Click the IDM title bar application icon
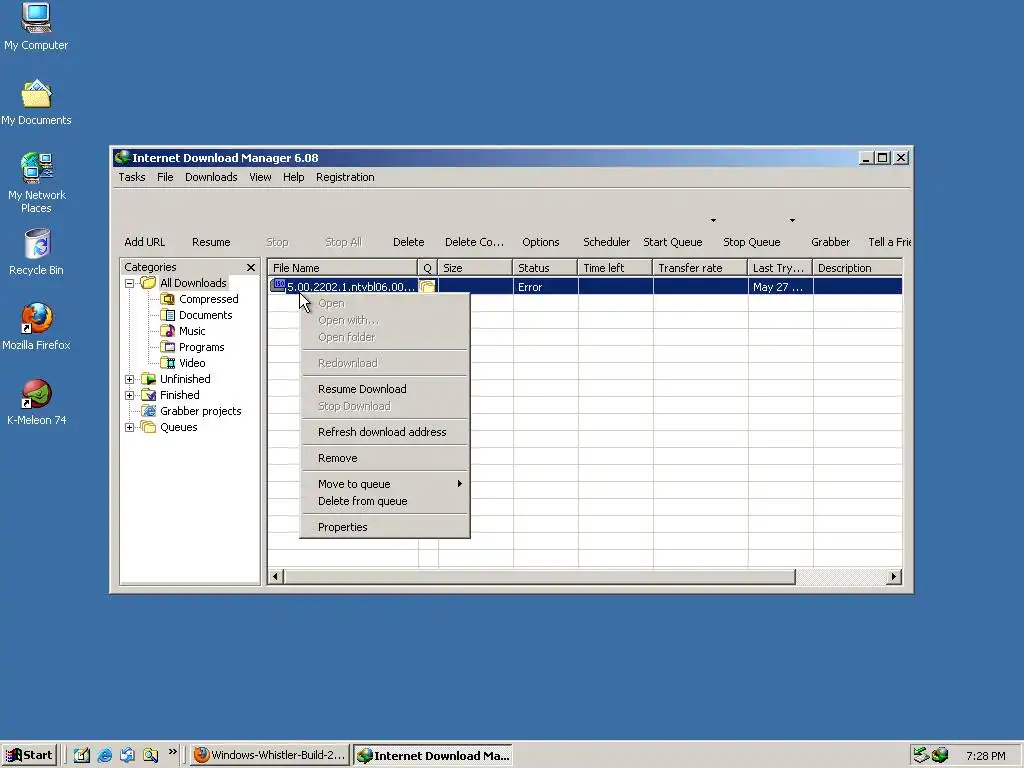This screenshot has height=768, width=1024. (x=122, y=157)
